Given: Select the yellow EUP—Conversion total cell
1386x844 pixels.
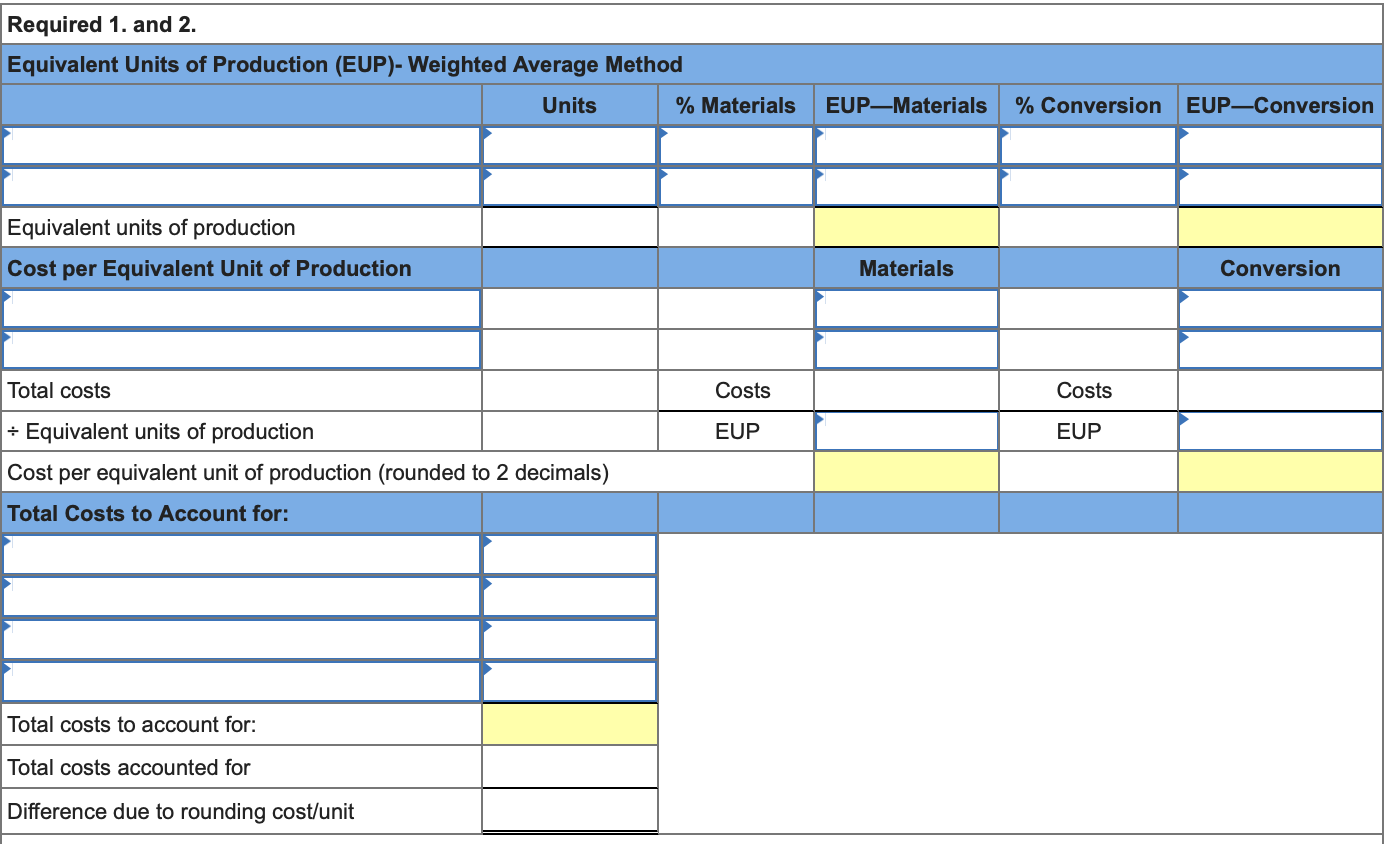Looking at the screenshot, I should click(x=1278, y=227).
